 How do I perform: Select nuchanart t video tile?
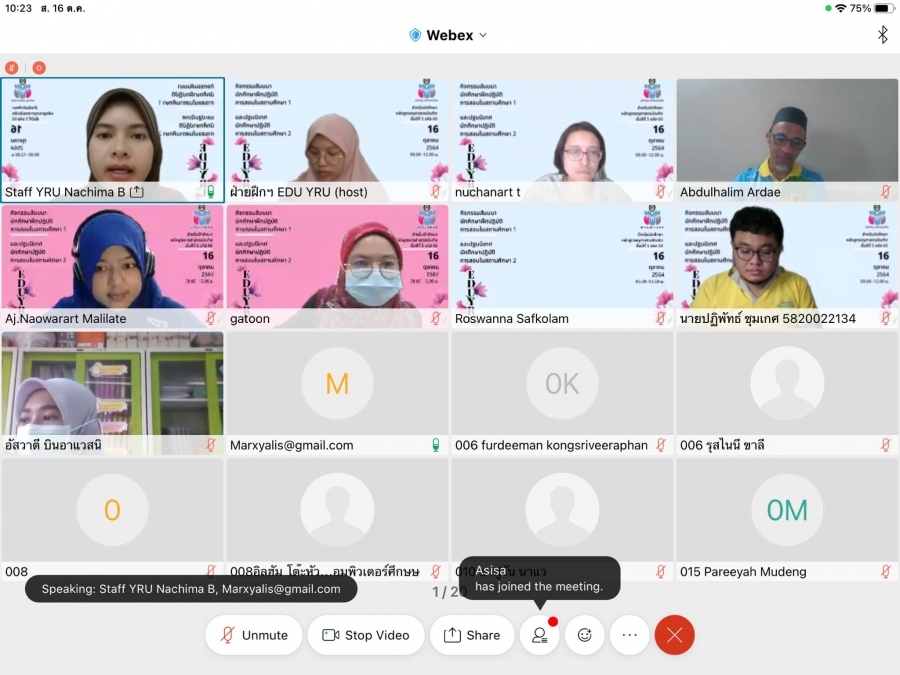click(x=562, y=135)
